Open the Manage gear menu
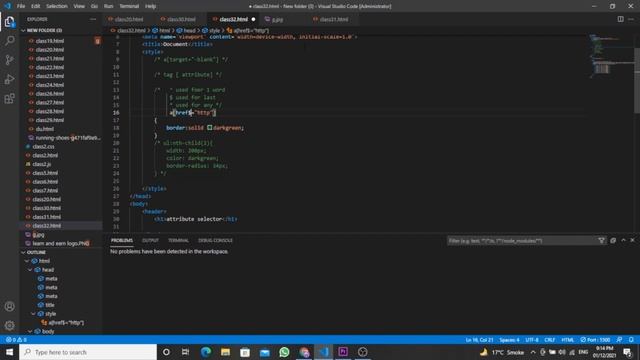 [9, 325]
